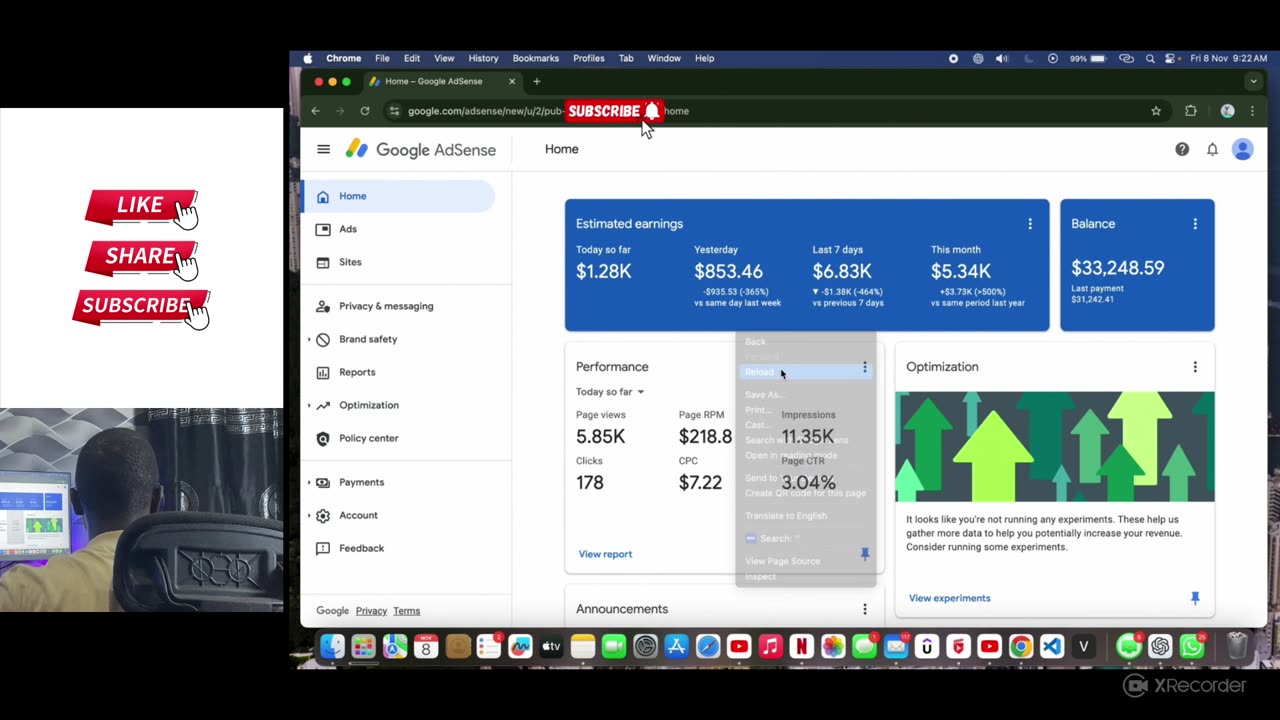Open the Chrome tab search dropdown arrow
This screenshot has height=720, width=1280.
click(1253, 81)
